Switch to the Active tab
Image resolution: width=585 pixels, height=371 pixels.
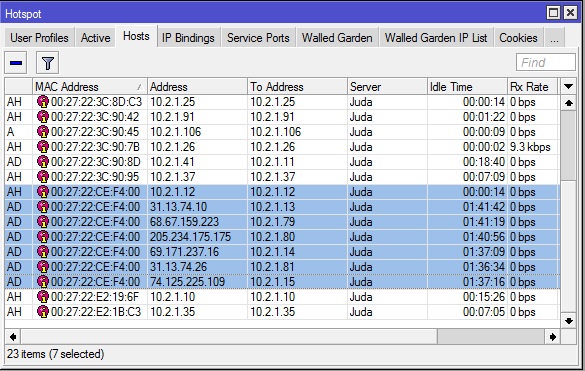pos(96,38)
